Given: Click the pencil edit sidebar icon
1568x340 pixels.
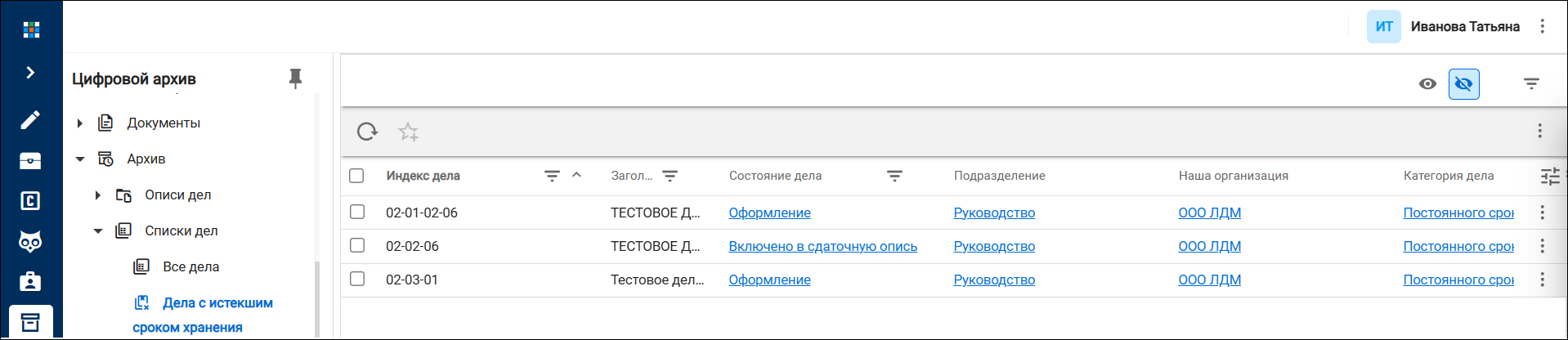Looking at the screenshot, I should point(30,120).
